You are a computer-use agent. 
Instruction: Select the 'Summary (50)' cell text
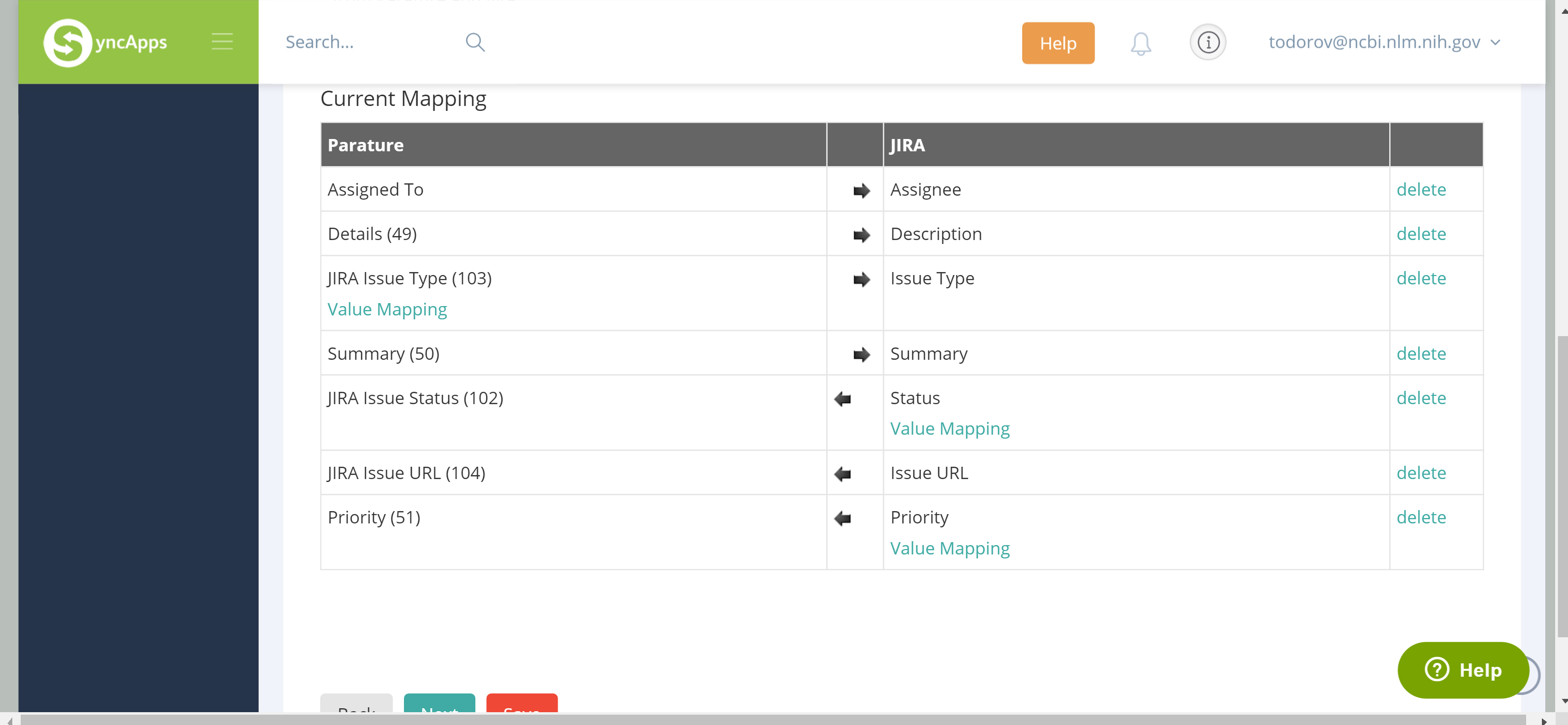click(x=383, y=354)
